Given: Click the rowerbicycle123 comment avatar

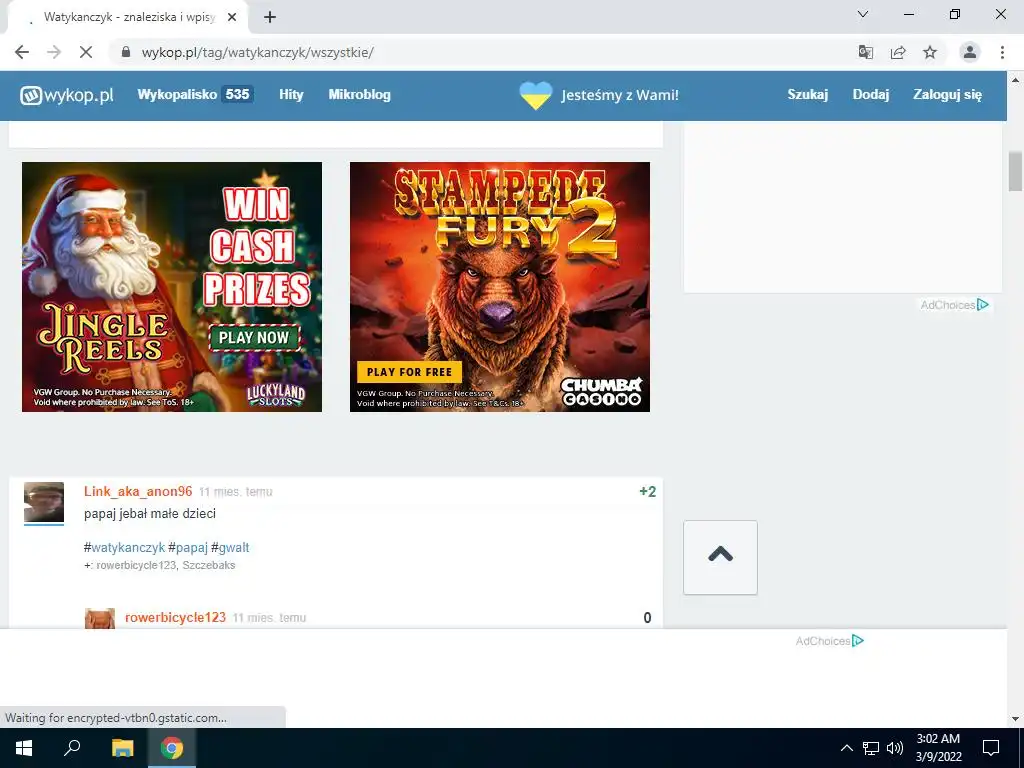Looking at the screenshot, I should [100, 618].
